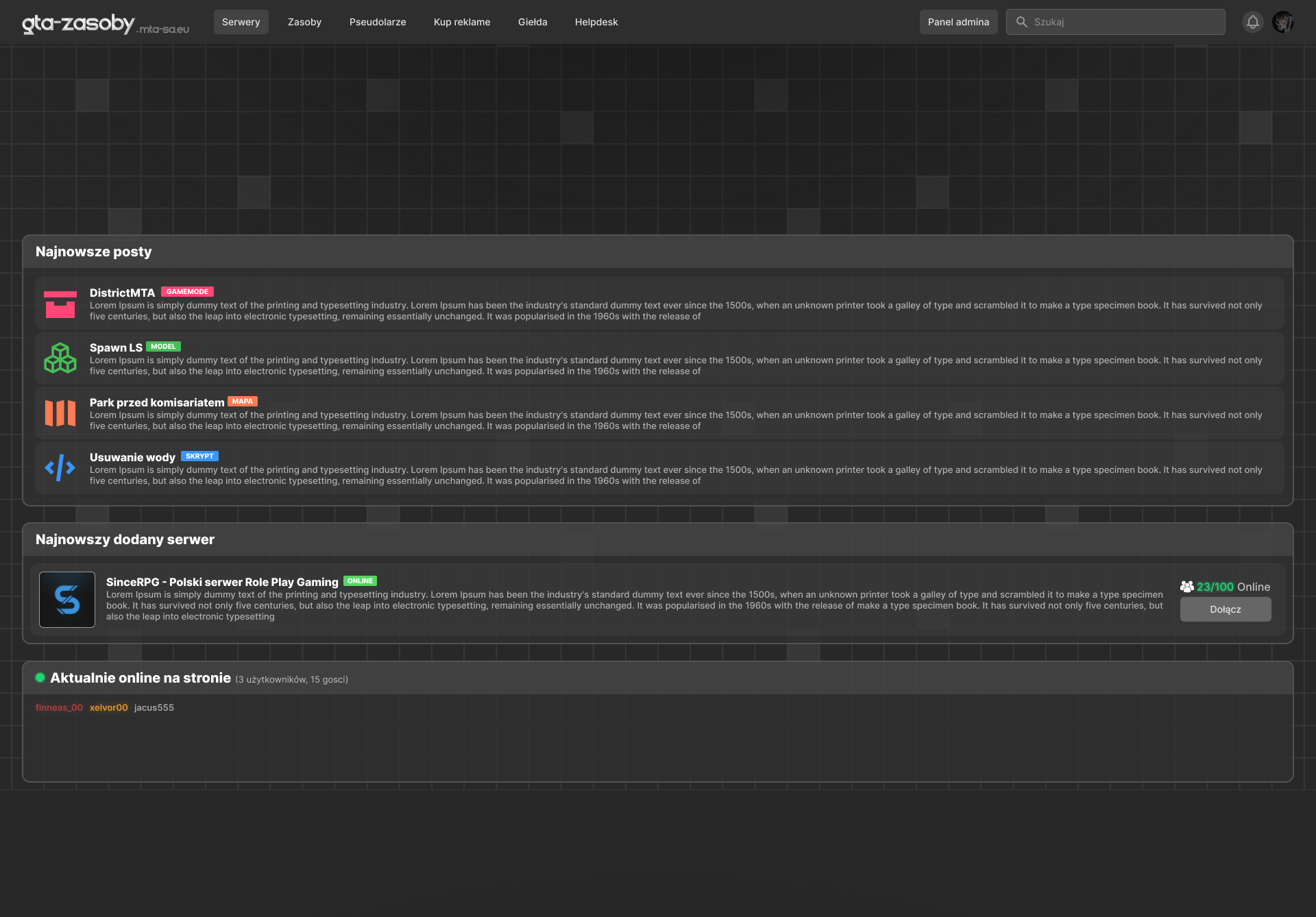Go to Pseudolarze section
Image resolution: width=1316 pixels, height=917 pixels.
[x=378, y=22]
